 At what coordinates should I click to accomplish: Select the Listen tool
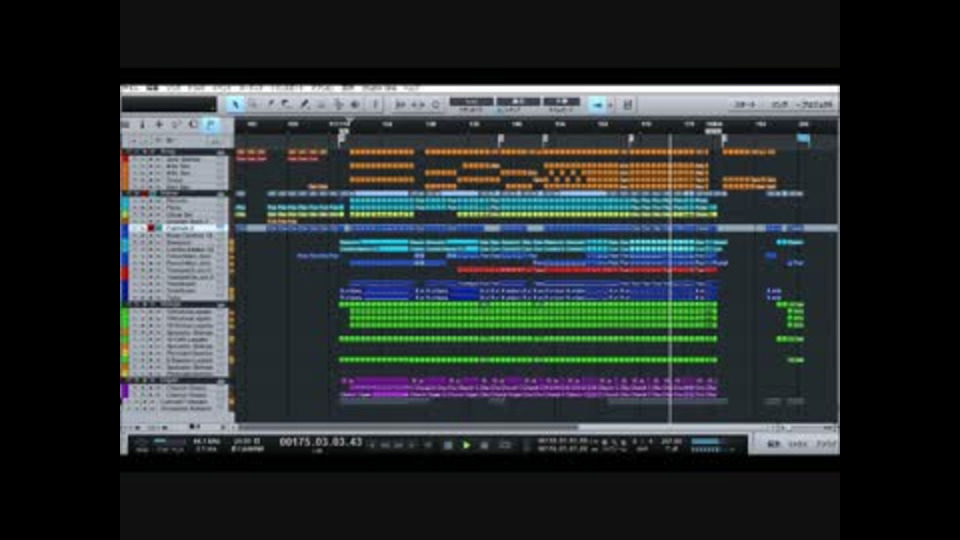click(x=355, y=105)
